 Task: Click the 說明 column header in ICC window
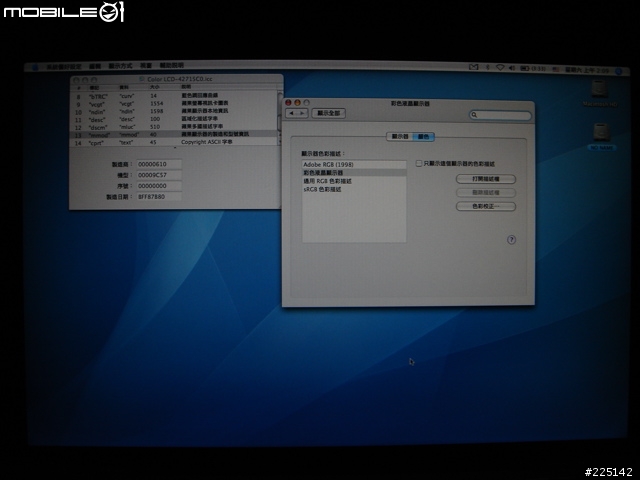click(x=185, y=87)
